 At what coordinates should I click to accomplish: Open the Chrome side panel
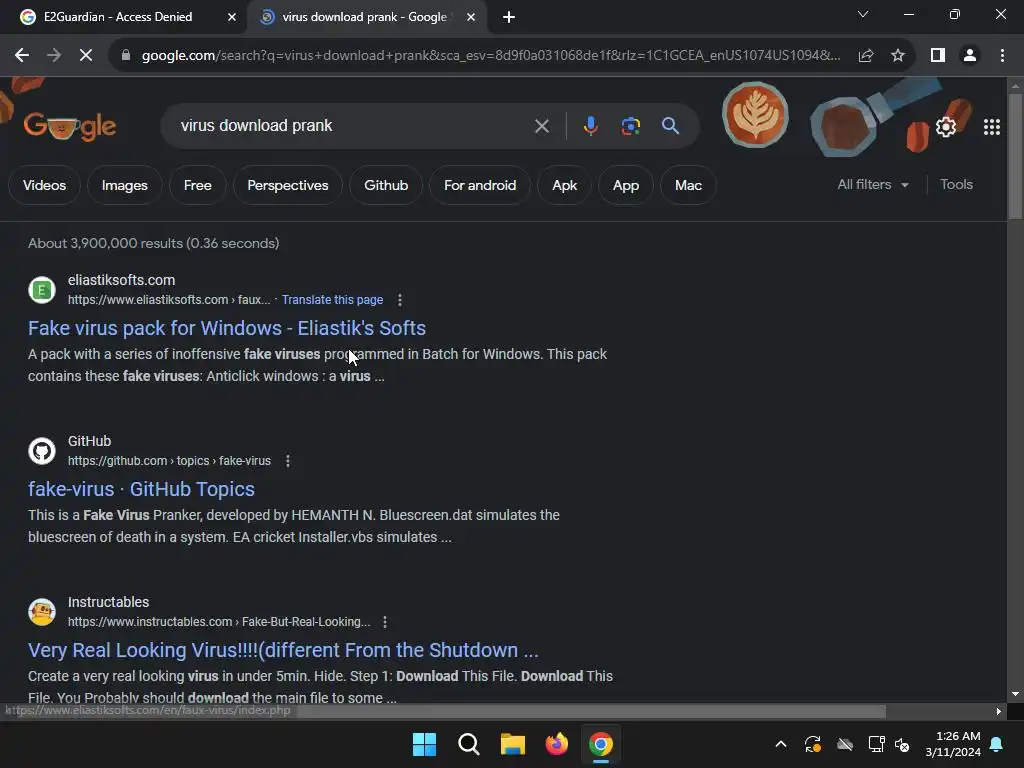[938, 56]
